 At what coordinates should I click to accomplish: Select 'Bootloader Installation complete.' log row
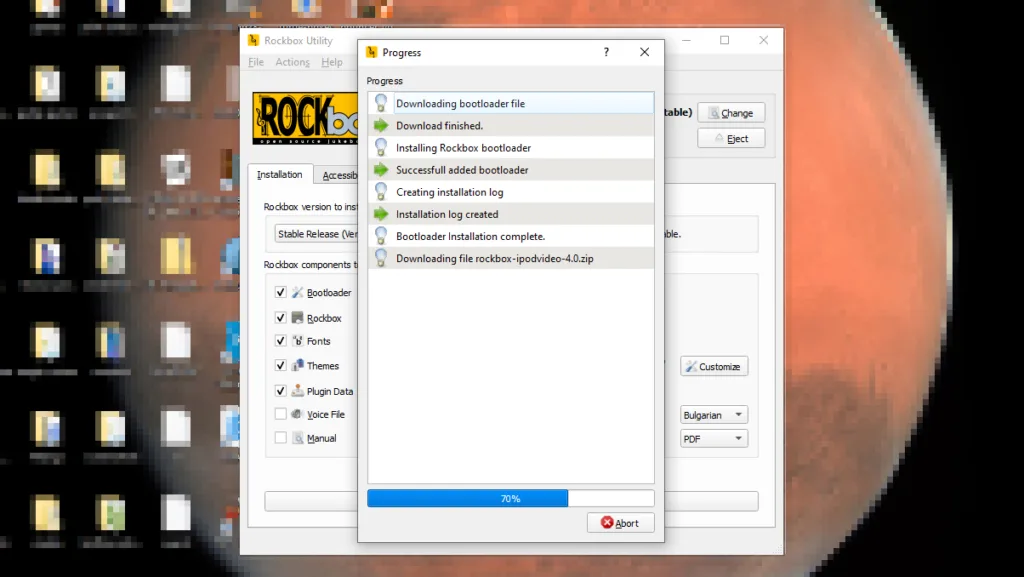click(511, 236)
